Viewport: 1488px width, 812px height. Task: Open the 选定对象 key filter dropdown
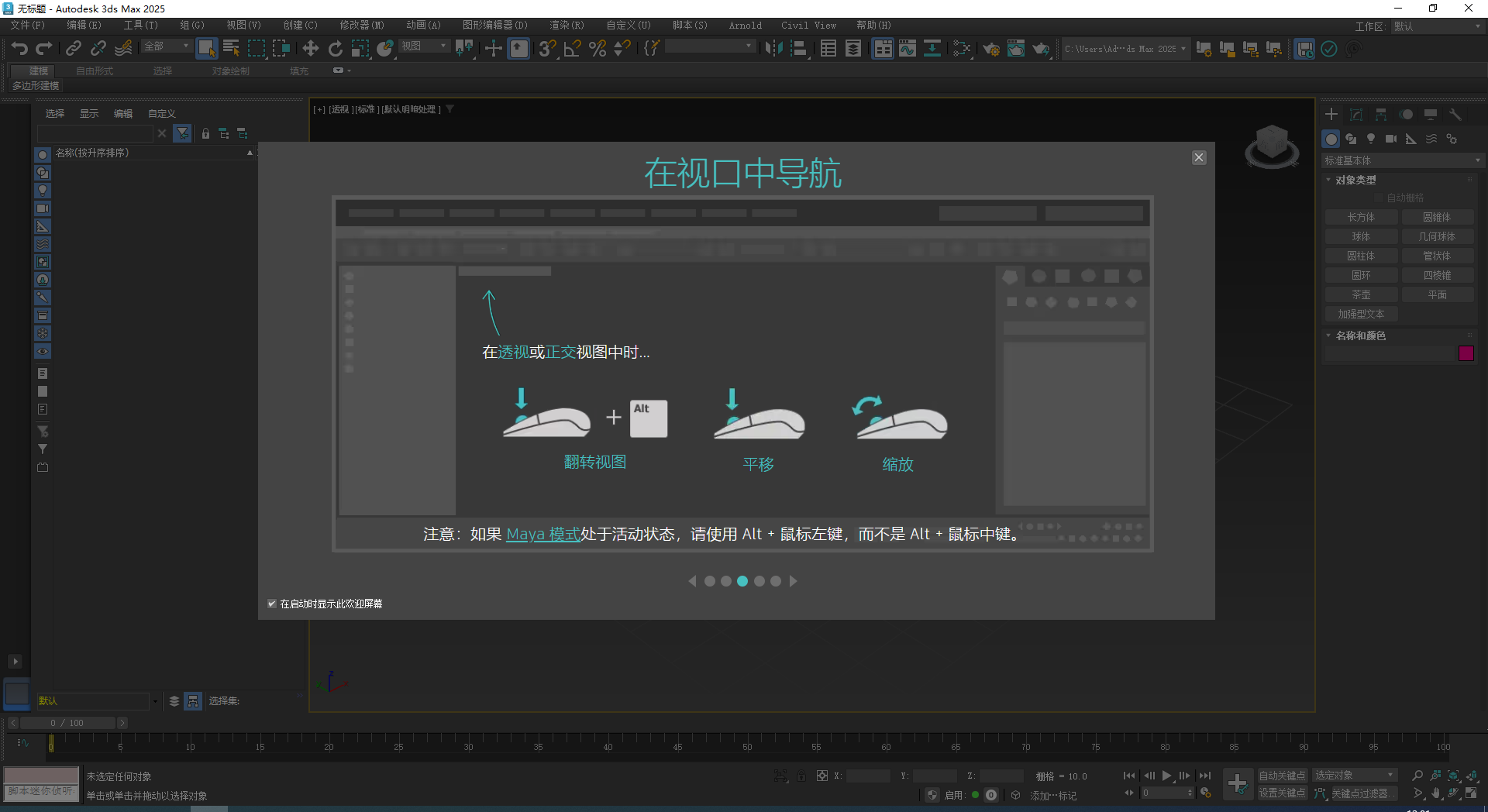point(1355,776)
